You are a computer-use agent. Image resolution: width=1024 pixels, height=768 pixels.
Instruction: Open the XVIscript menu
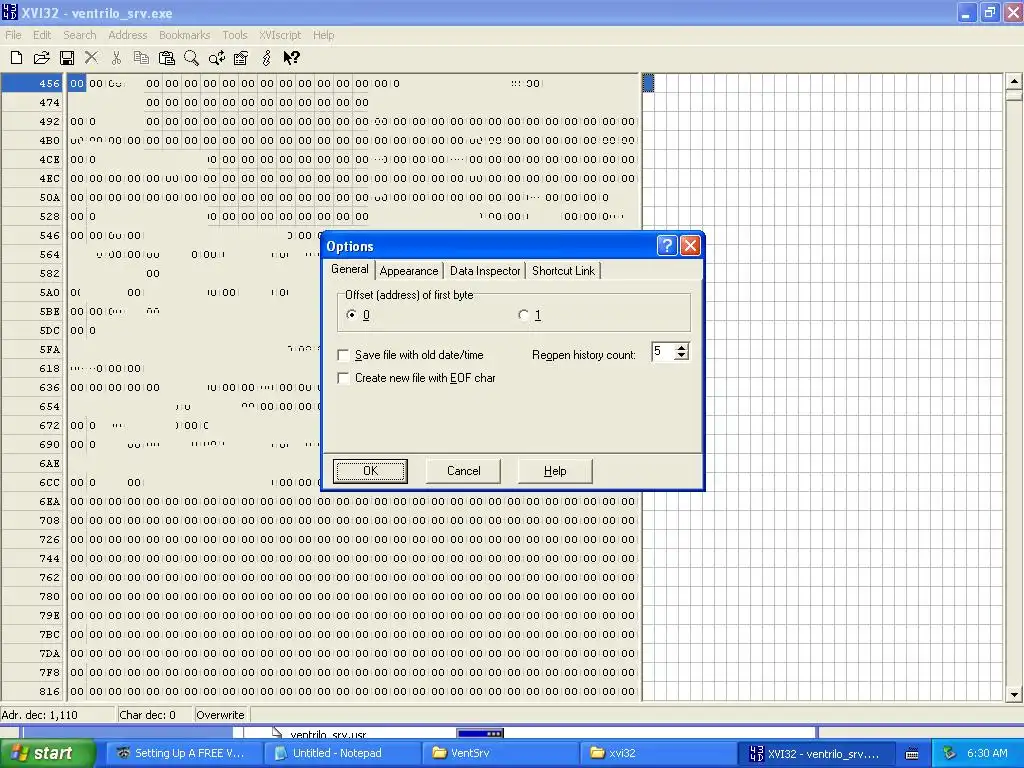280,35
